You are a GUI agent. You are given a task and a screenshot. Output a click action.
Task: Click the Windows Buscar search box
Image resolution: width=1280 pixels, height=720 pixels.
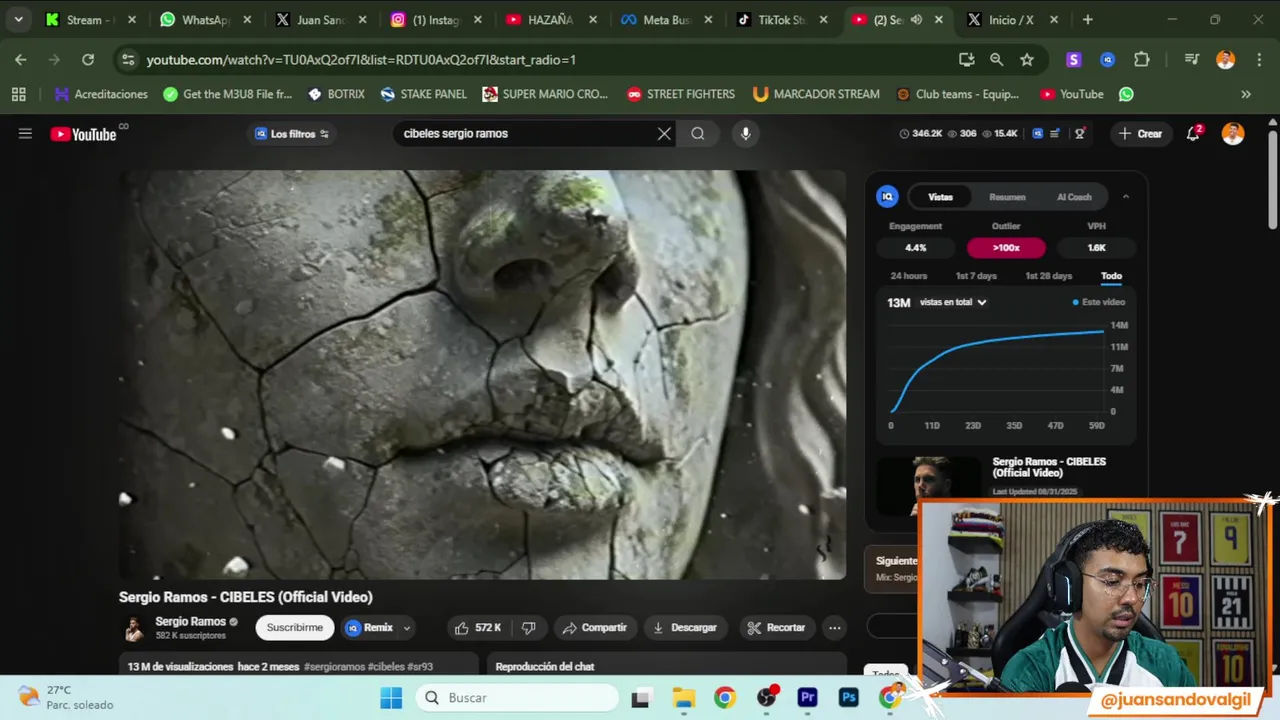coord(518,697)
